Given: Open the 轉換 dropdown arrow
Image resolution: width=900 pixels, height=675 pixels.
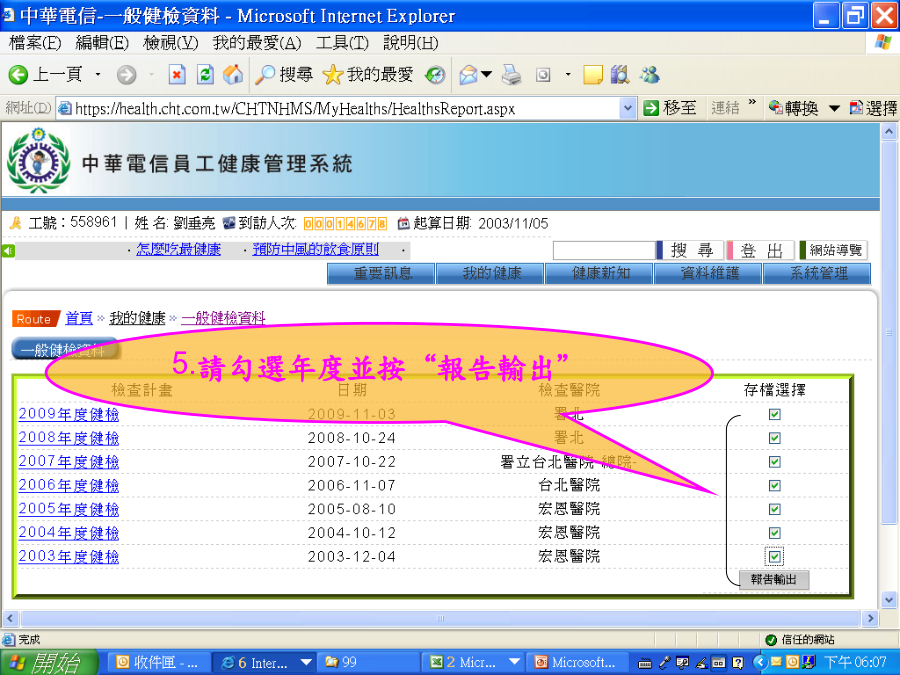Looking at the screenshot, I should (x=834, y=108).
